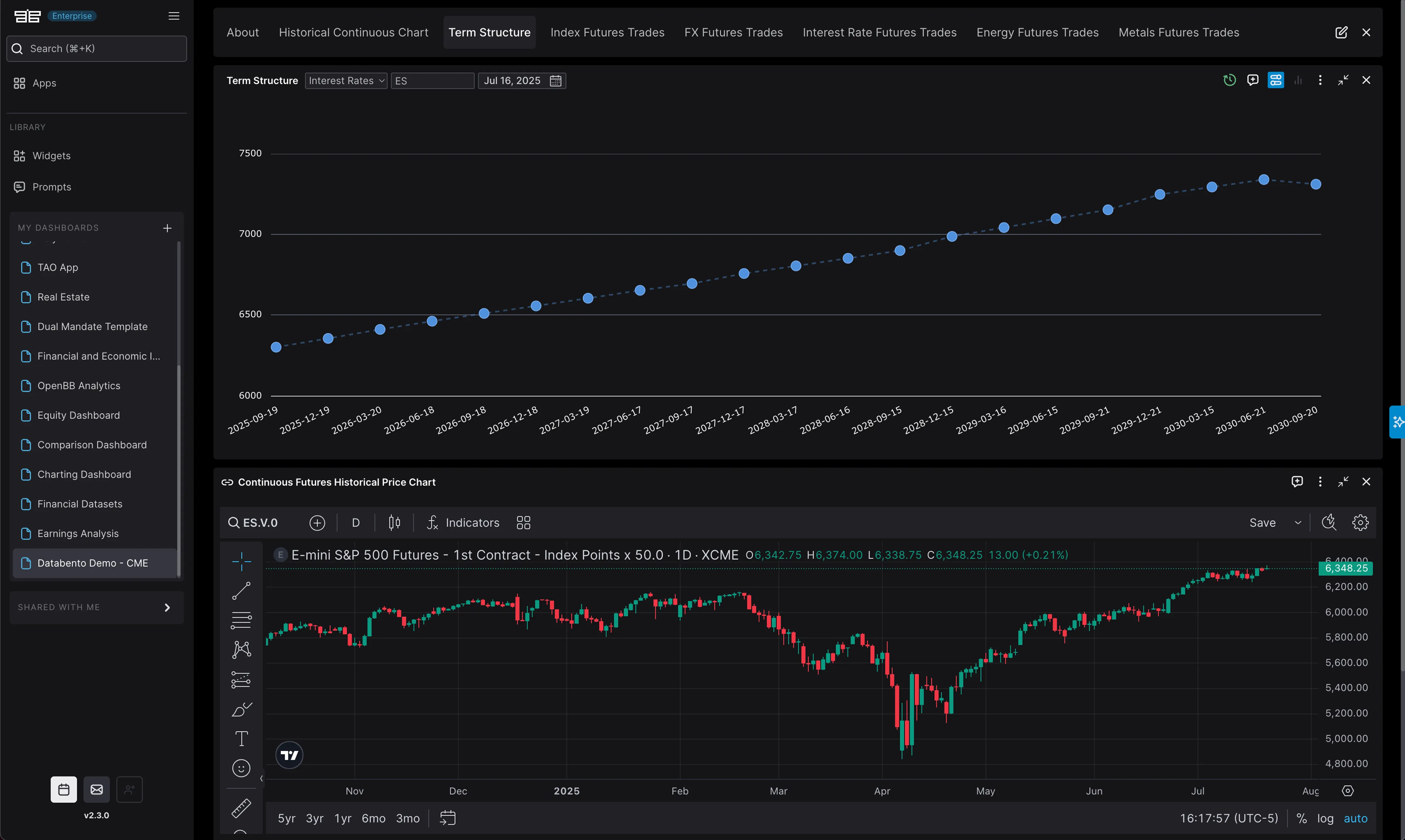Click the candlestick chart style icon
Viewport: 1405px width, 840px height.
coord(395,522)
